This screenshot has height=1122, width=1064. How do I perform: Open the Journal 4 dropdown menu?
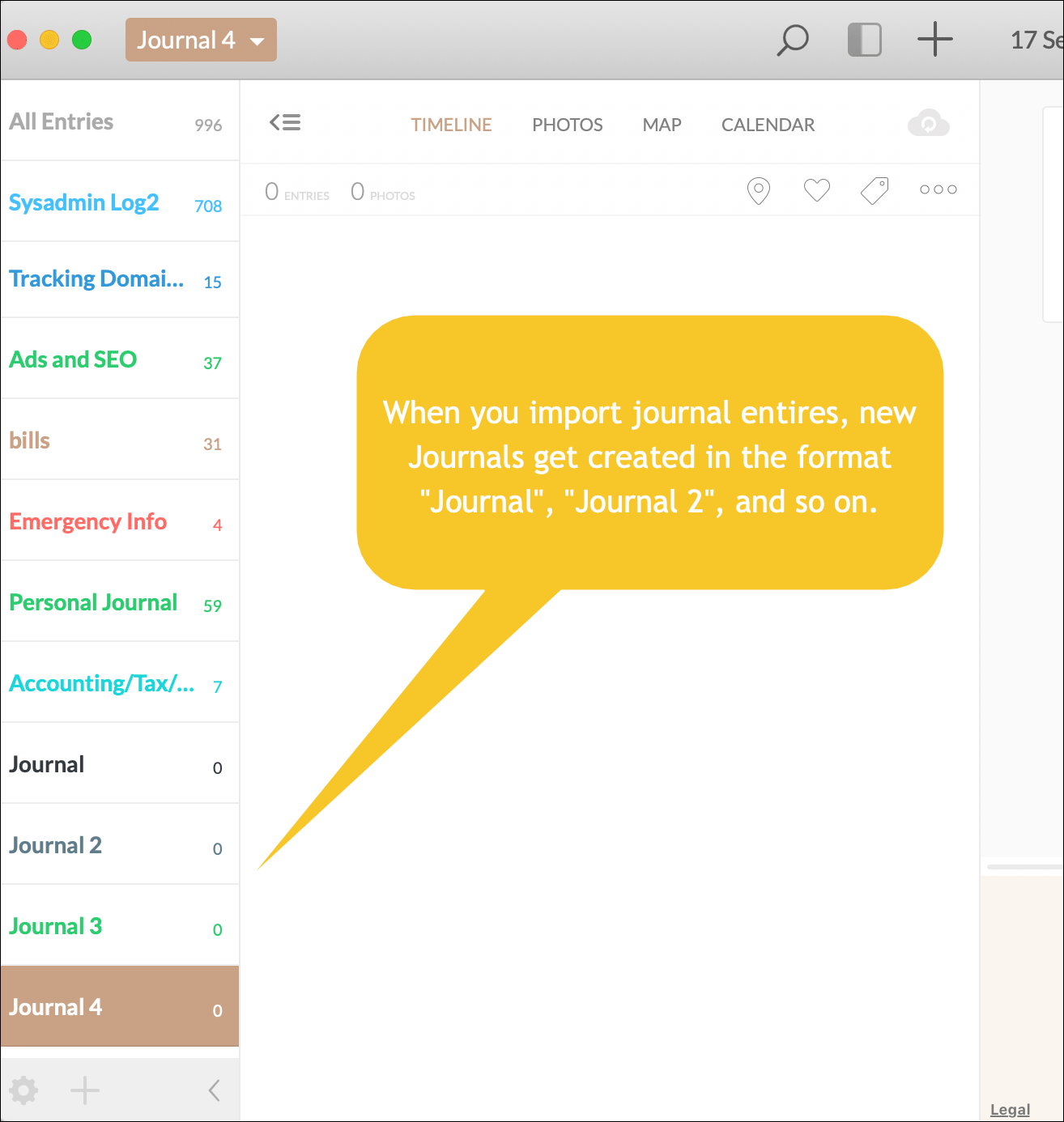(x=201, y=40)
